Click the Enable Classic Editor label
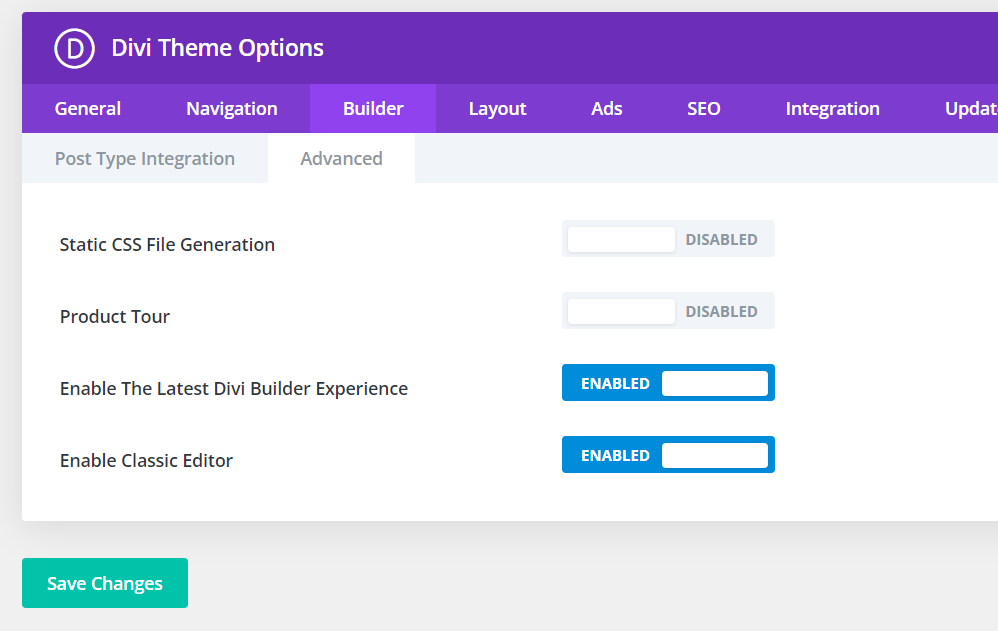998x631 pixels. (x=146, y=461)
